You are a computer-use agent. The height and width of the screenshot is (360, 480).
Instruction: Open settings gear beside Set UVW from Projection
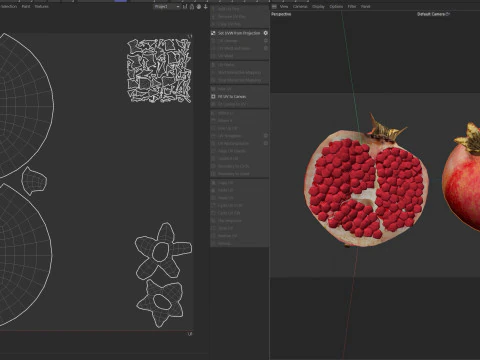point(266,33)
